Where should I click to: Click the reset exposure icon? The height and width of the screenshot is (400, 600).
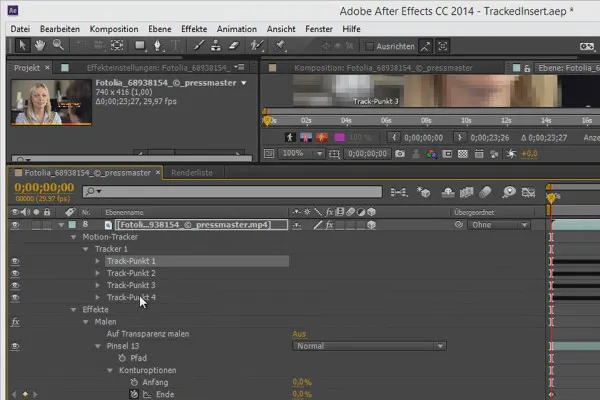[511, 154]
